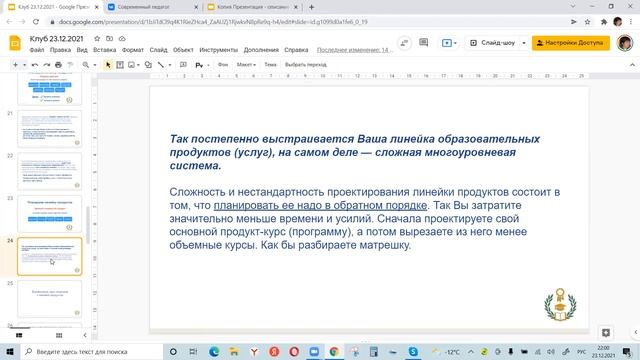Open Zoom from the taskbar
The height and width of the screenshot is (360, 640).
tap(314, 351)
